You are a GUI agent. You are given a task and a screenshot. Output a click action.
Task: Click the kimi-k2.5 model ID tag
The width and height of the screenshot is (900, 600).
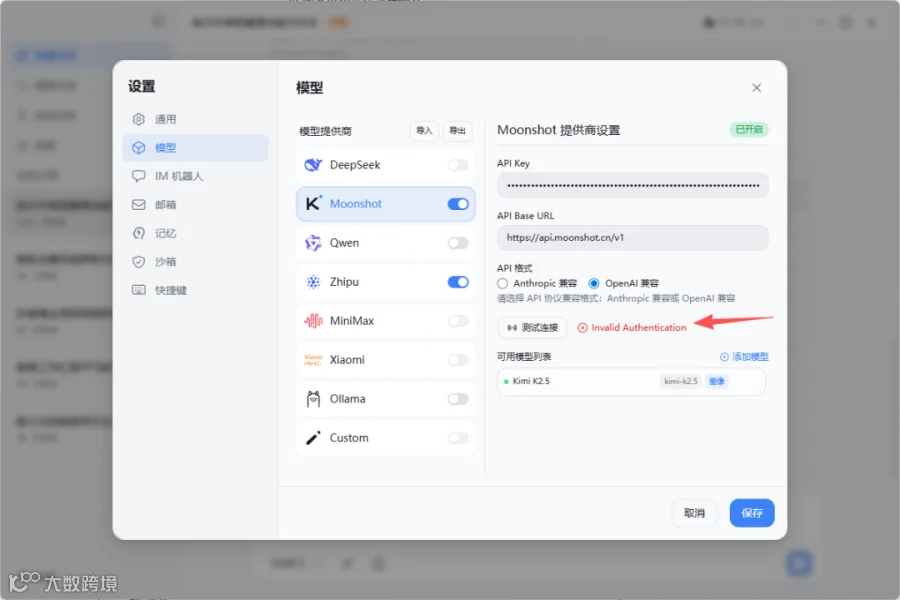pyautogui.click(x=681, y=381)
